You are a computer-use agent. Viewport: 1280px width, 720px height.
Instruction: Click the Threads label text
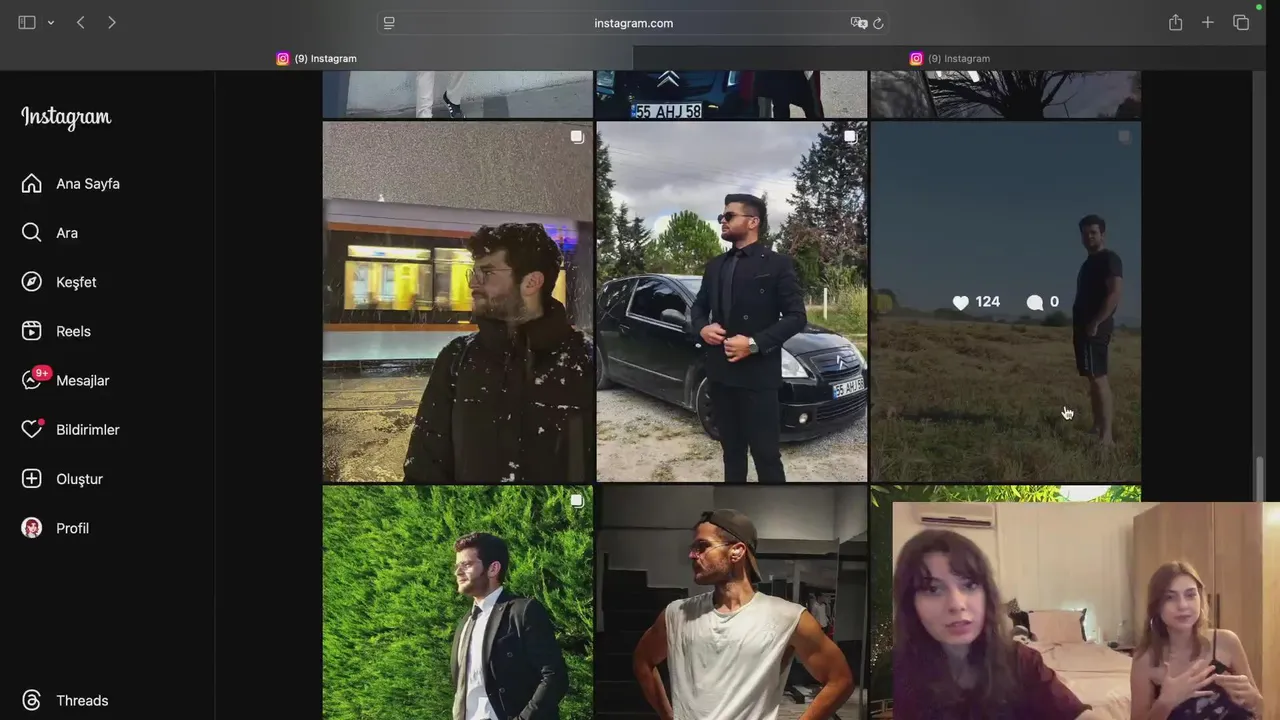82,701
